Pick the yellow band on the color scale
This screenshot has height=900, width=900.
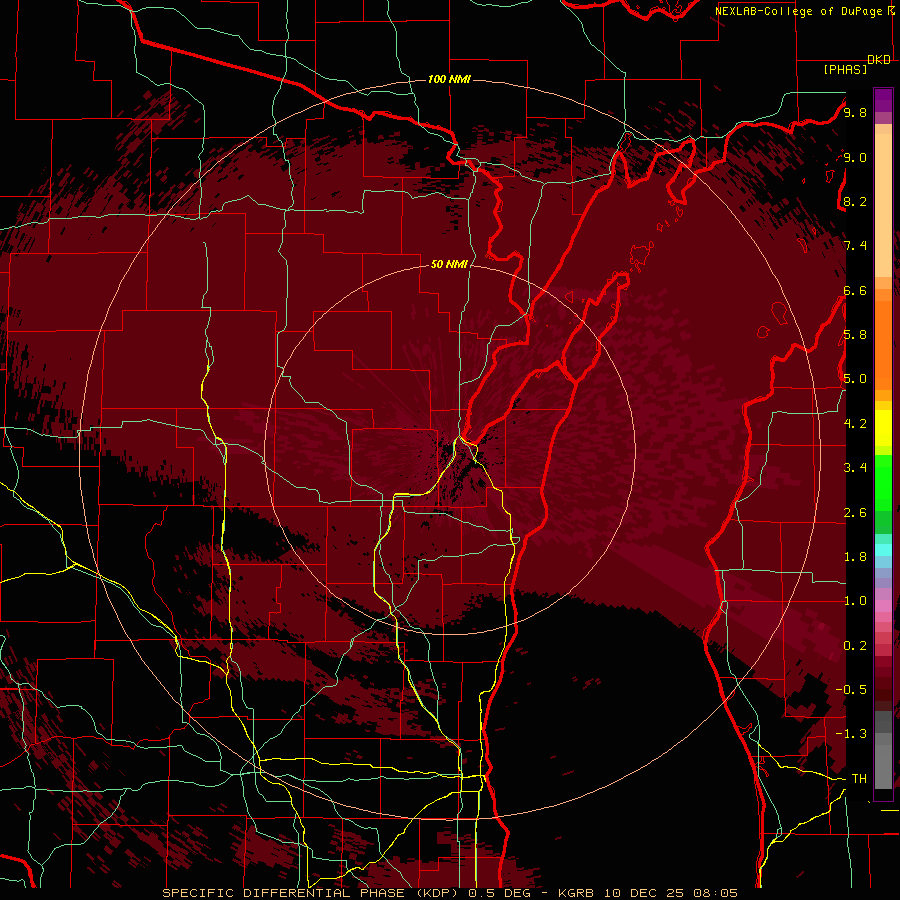[x=883, y=428]
